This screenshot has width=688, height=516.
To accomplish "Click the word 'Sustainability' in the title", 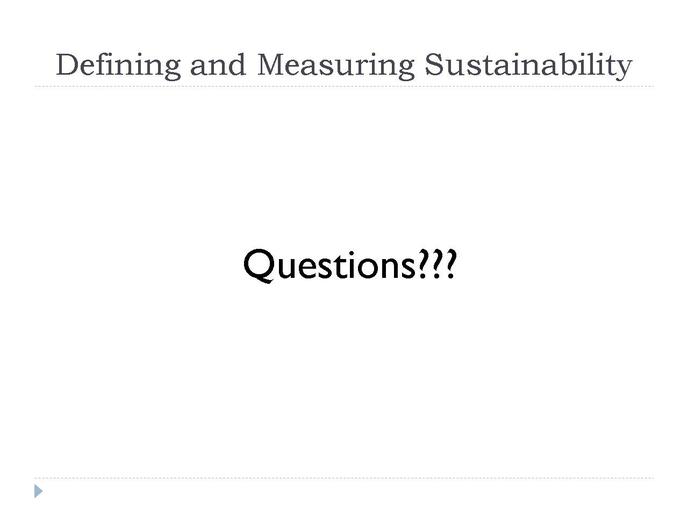I will (528, 66).
